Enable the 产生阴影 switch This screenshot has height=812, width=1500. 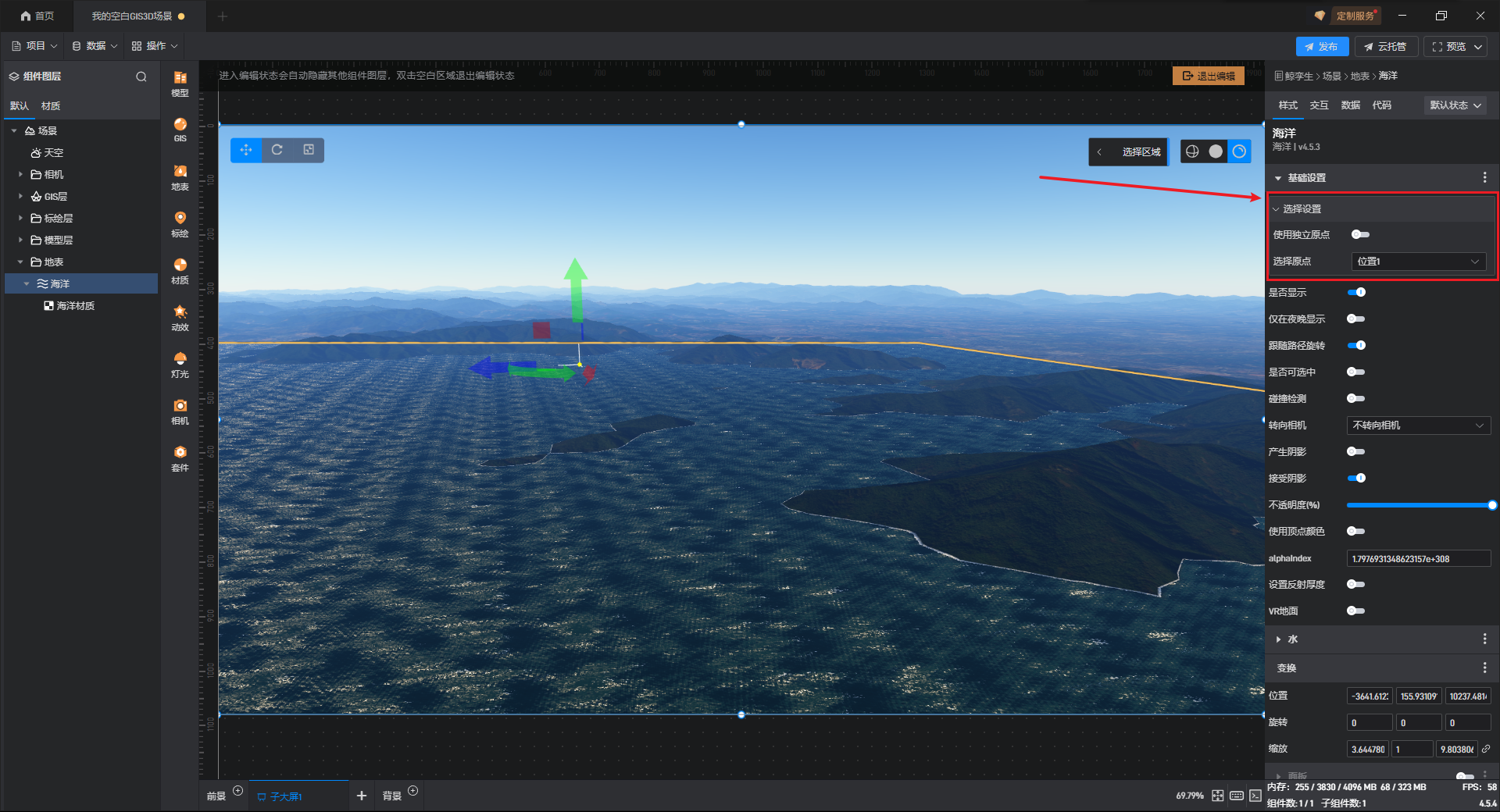click(1356, 451)
